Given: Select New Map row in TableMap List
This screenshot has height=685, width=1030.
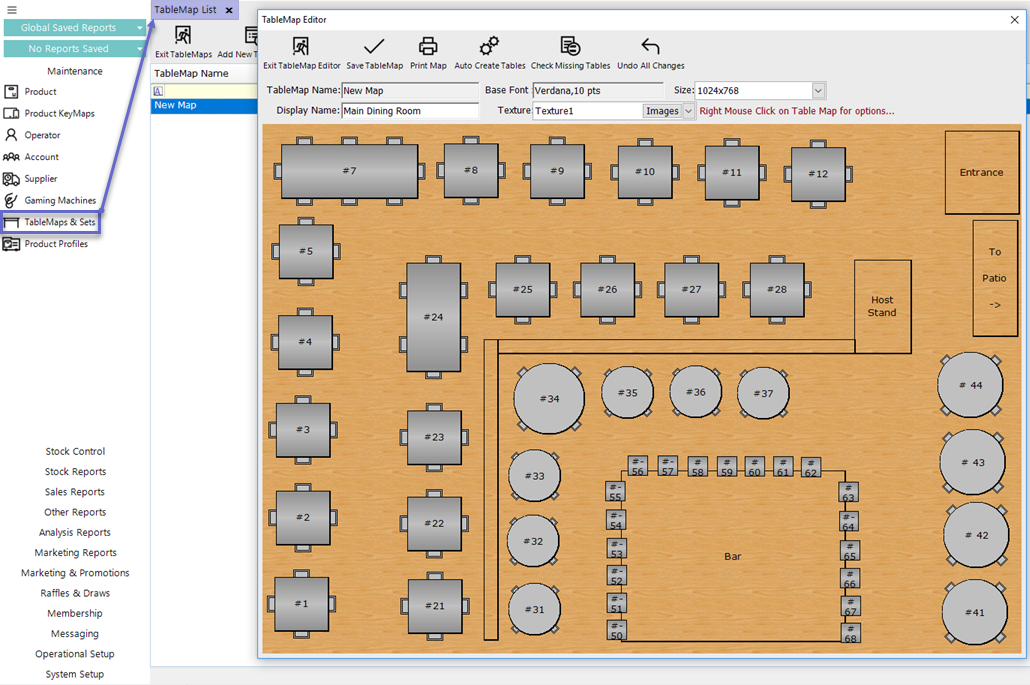Looking at the screenshot, I should [204, 105].
